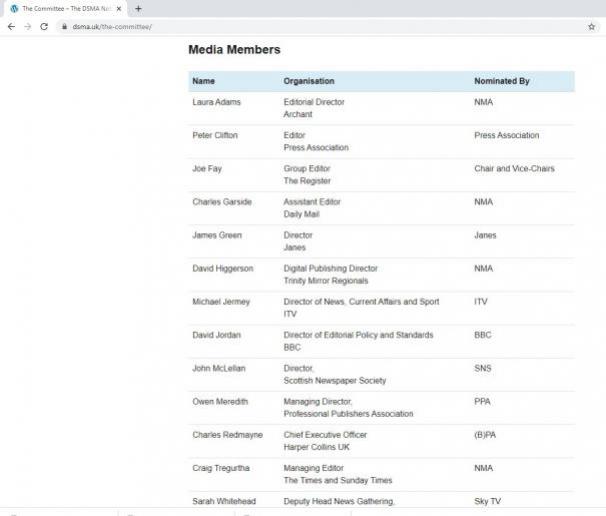This screenshot has width=606, height=516.
Task: Click the Media Members heading
Action: 234,50
